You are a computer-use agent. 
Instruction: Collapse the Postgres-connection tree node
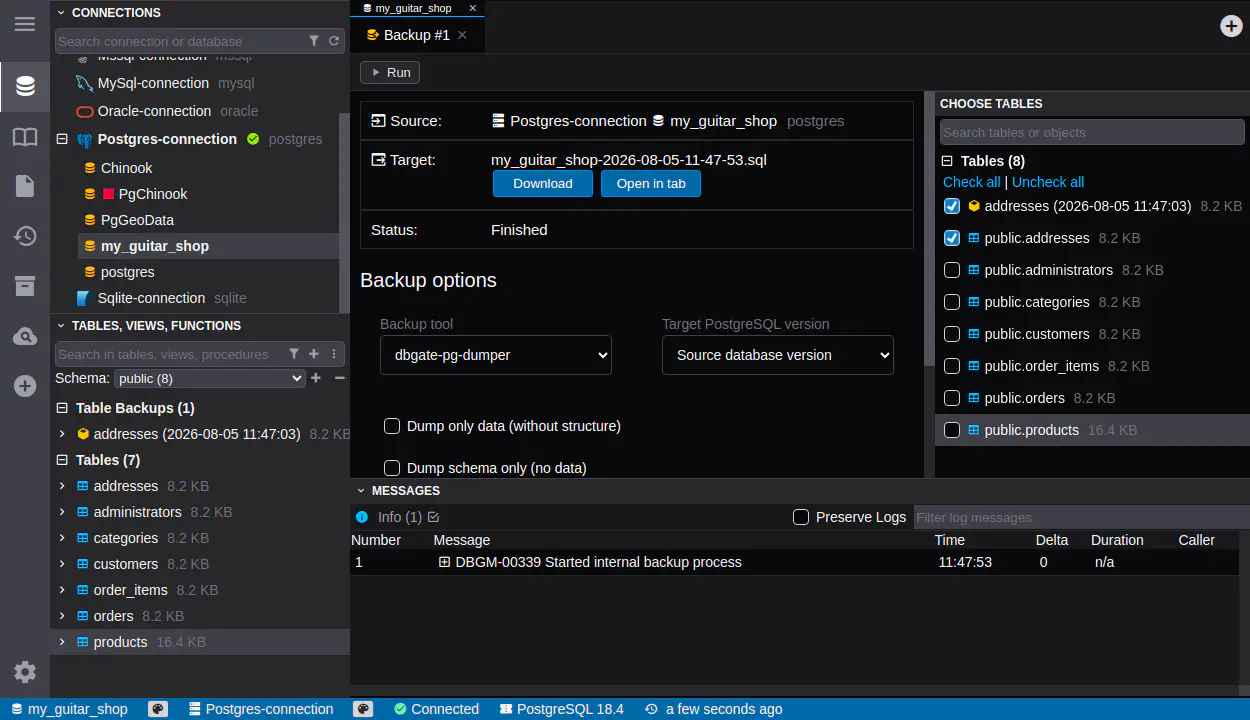[61, 139]
